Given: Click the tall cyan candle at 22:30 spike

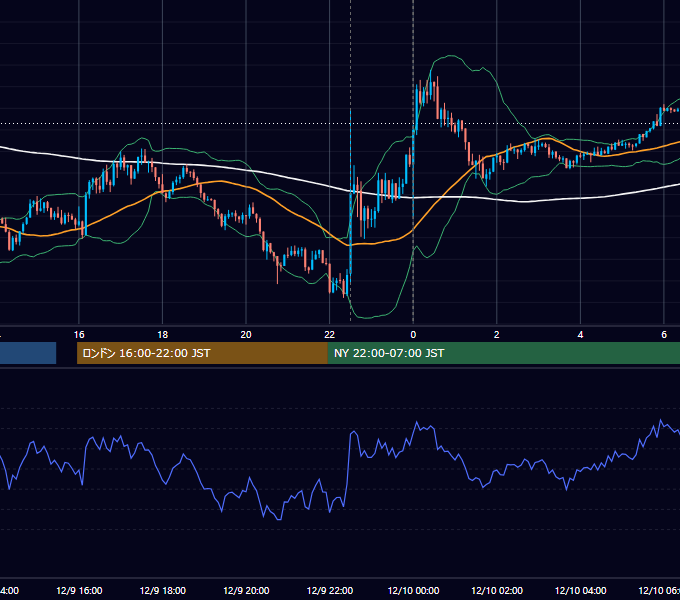Looking at the screenshot, I should (350, 197).
